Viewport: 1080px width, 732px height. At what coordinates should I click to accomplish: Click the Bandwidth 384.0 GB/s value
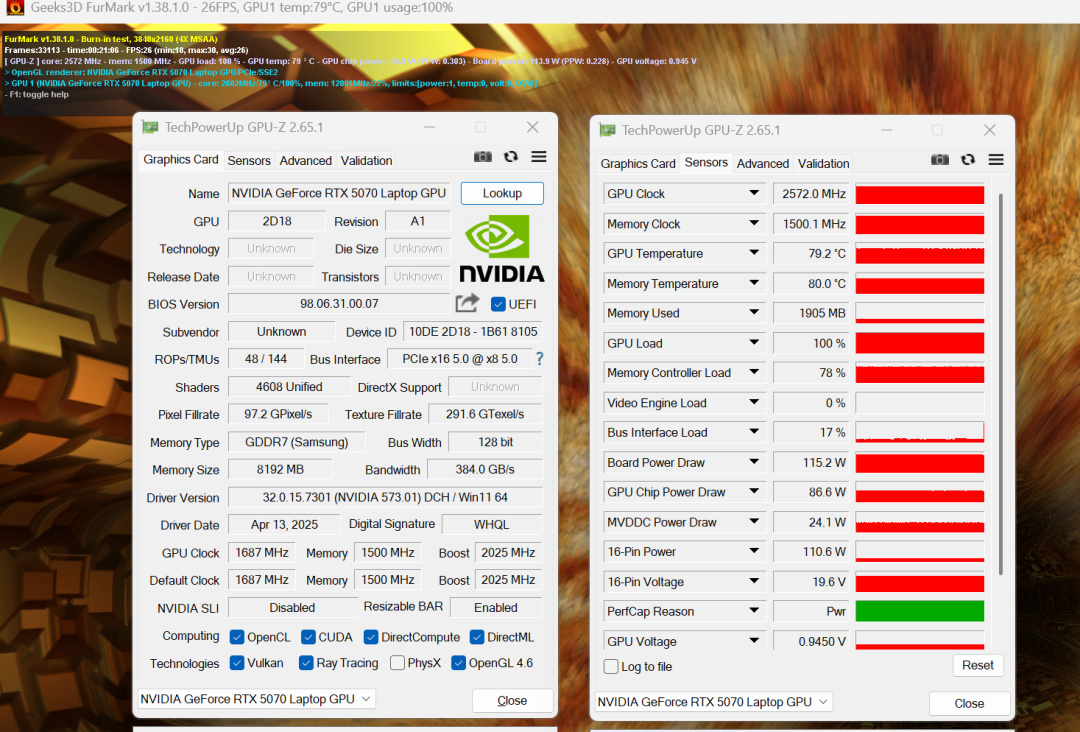485,470
